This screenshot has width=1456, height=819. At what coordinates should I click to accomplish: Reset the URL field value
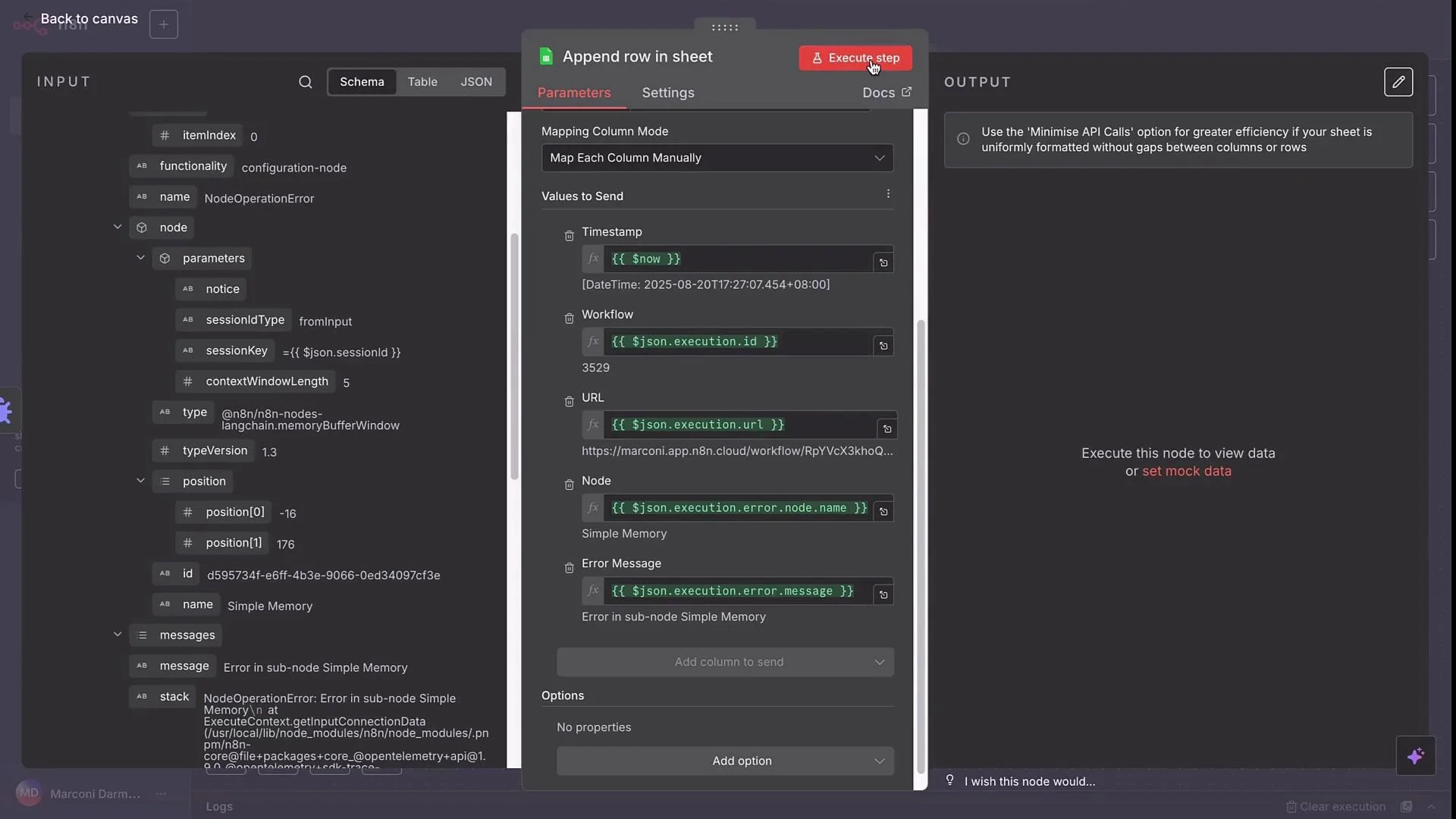click(x=887, y=429)
